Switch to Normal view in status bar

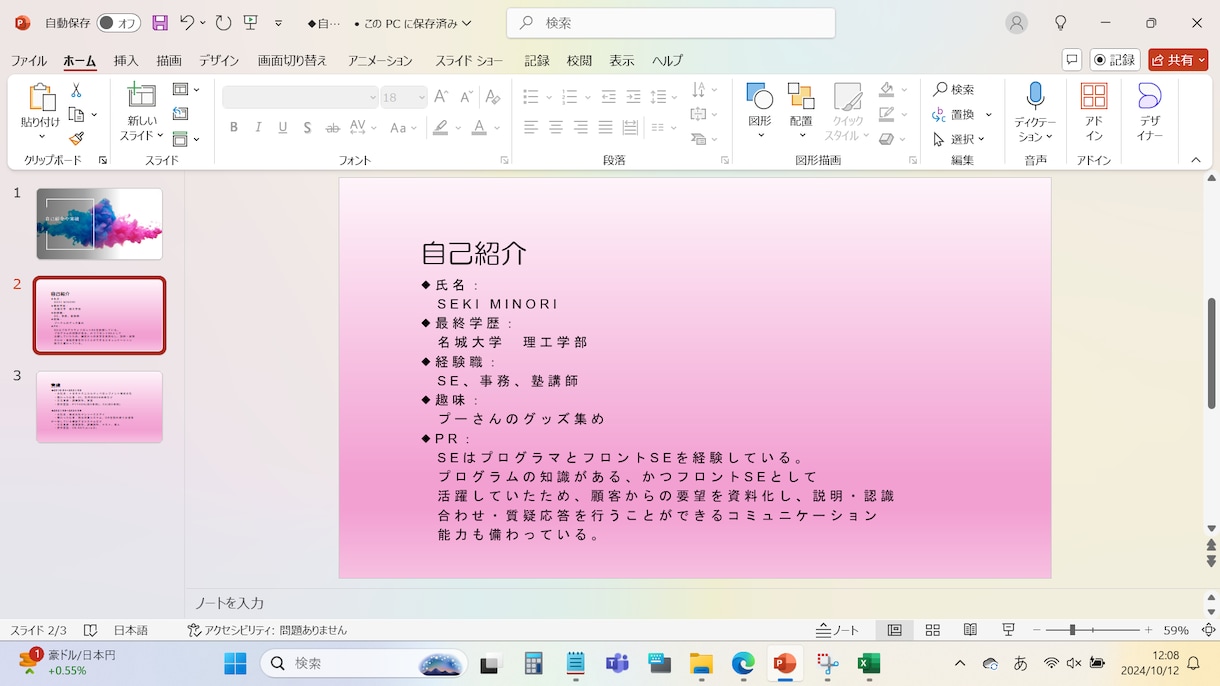894,630
